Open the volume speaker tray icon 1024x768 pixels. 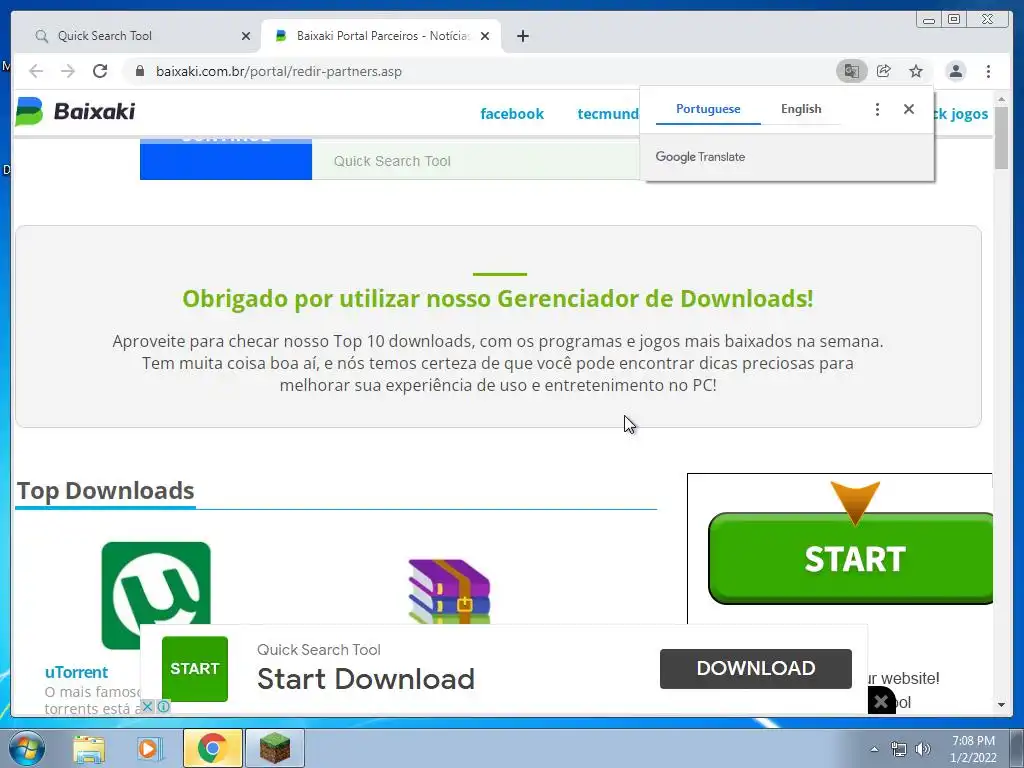click(922, 749)
